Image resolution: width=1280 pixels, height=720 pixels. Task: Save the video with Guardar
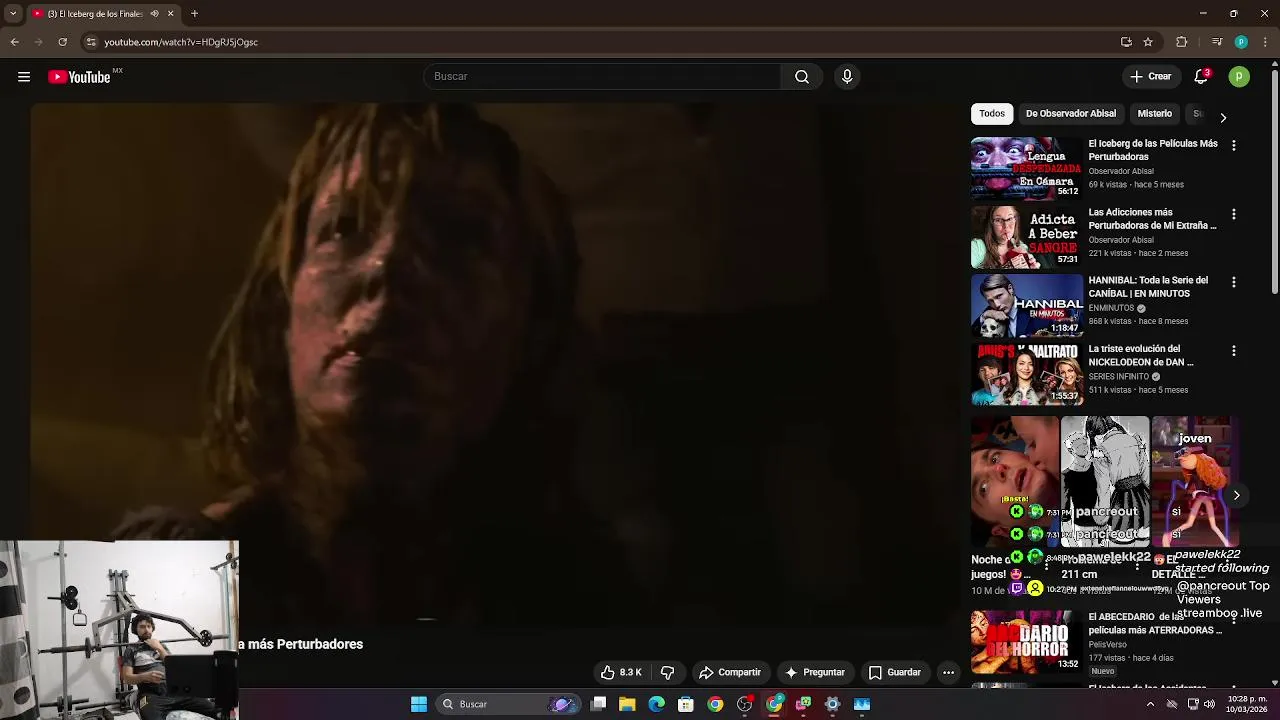(894, 672)
